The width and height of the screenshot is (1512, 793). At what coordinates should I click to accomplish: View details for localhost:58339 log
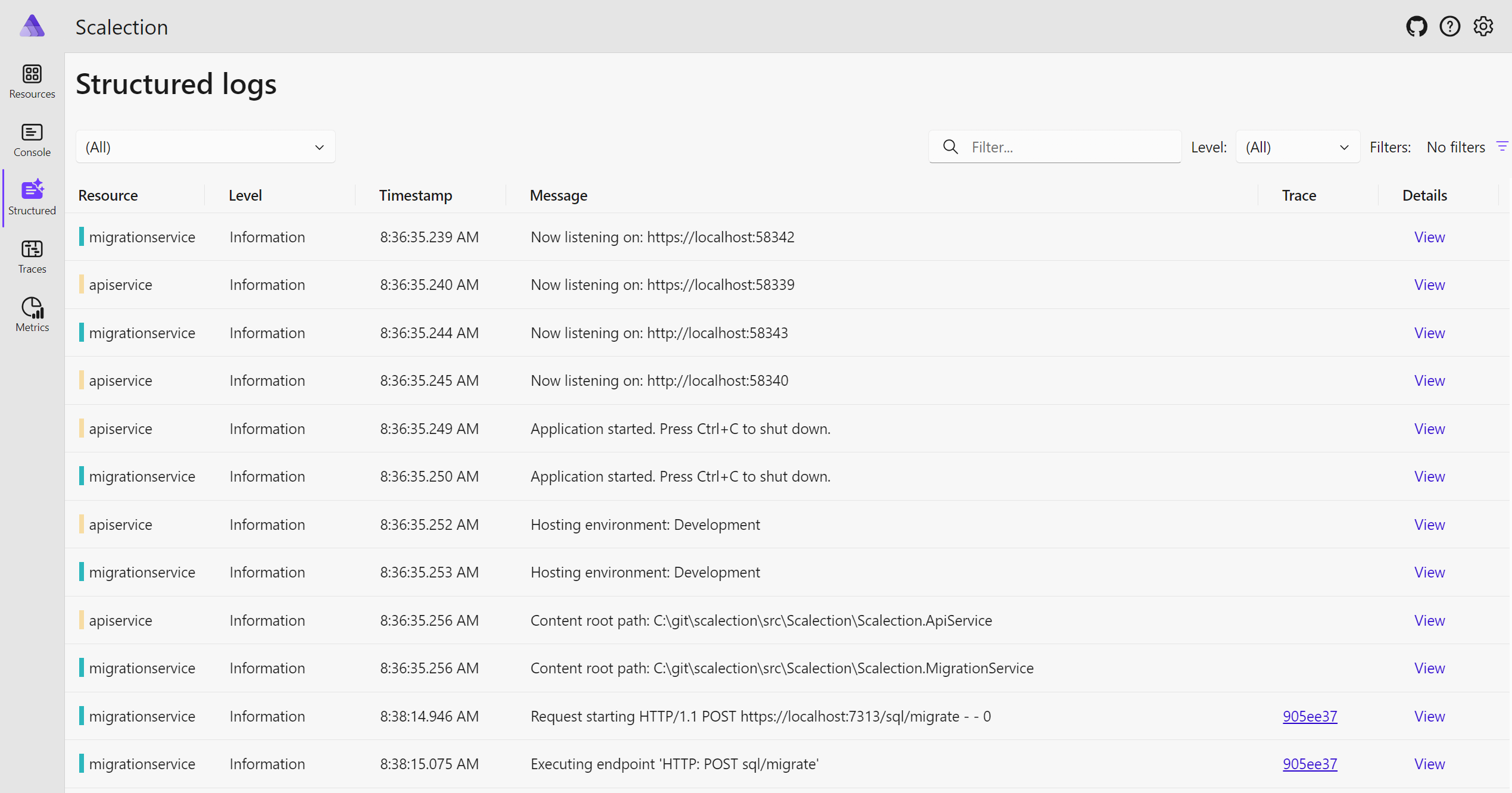click(1429, 285)
